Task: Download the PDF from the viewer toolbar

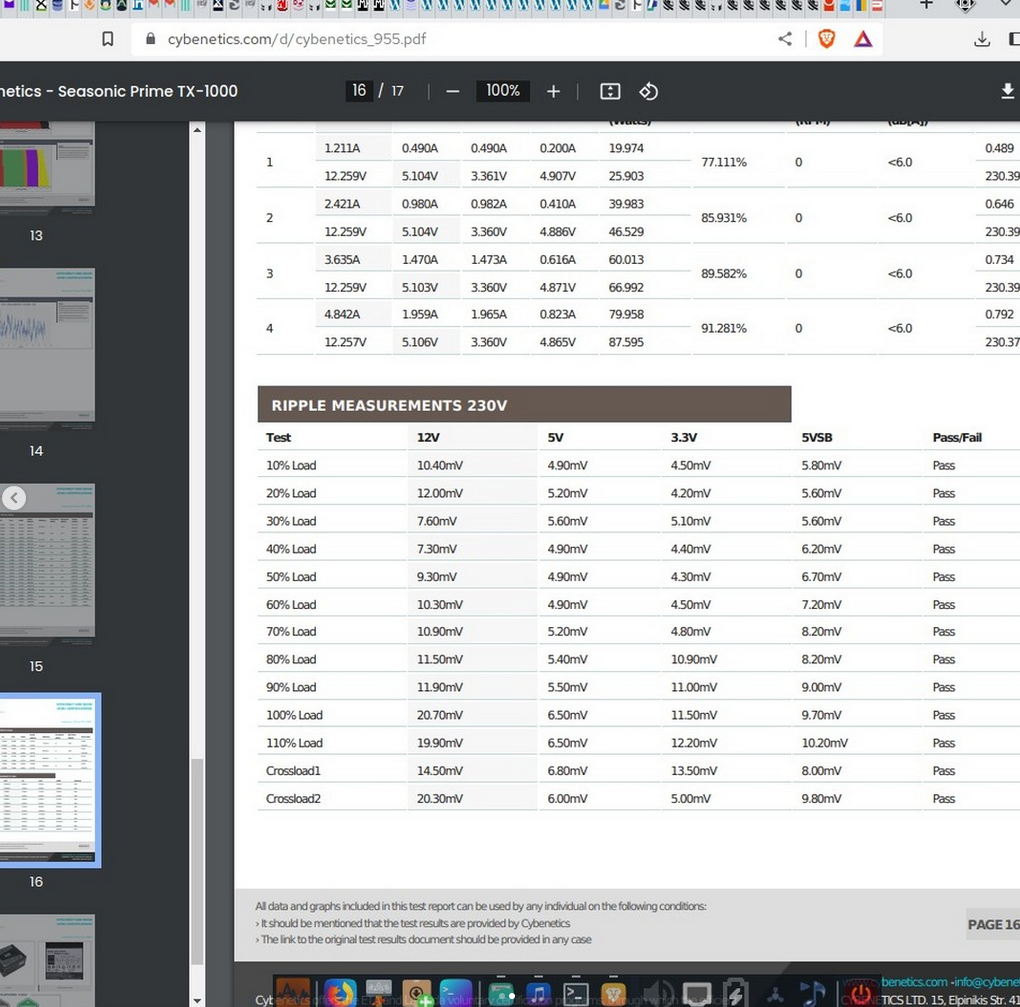Action: point(1007,91)
